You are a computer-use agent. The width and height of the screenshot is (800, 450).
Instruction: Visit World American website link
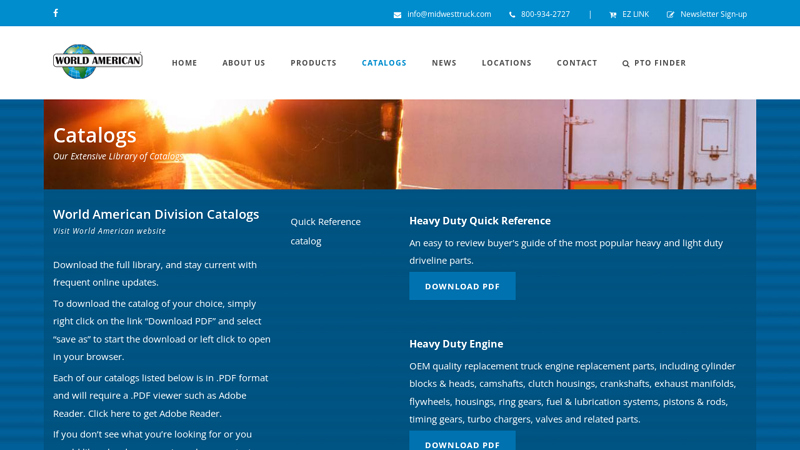point(109,231)
